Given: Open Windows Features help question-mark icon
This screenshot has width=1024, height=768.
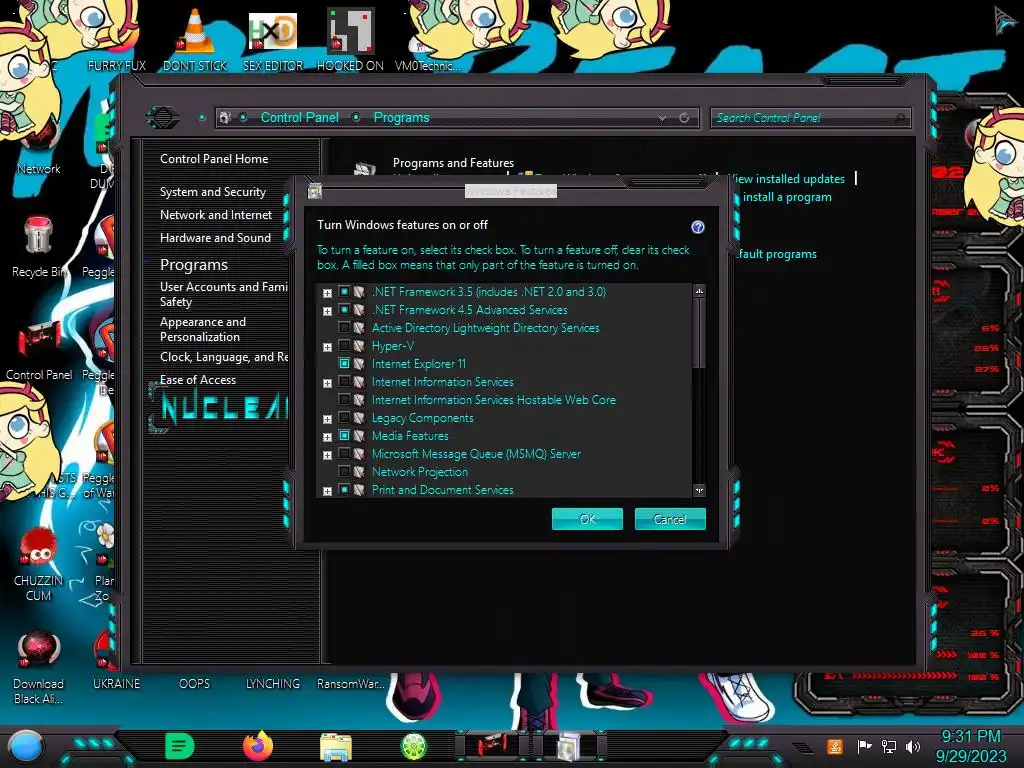Looking at the screenshot, I should 697,227.
